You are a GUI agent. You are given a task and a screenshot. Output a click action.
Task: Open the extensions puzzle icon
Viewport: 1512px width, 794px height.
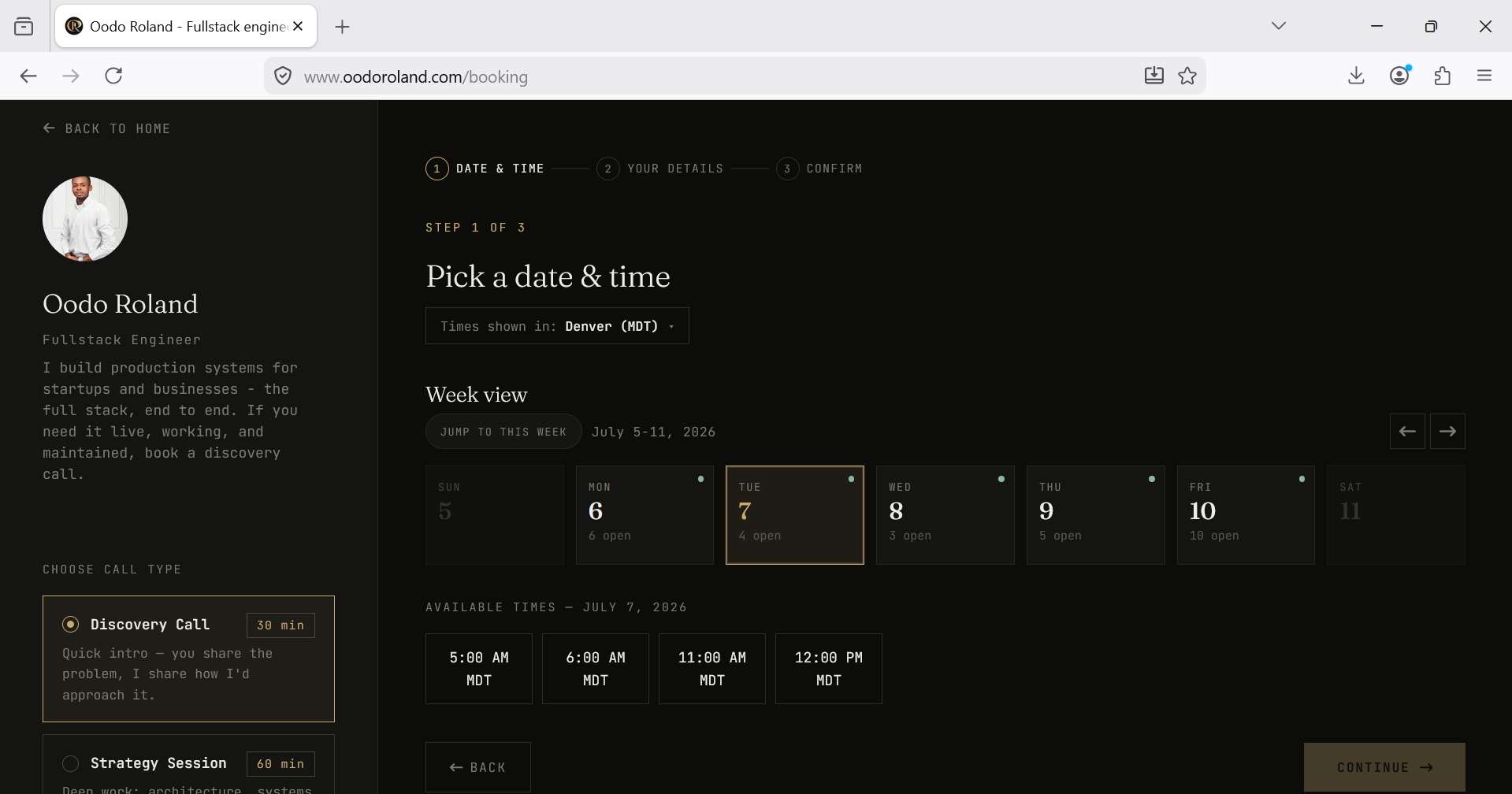(x=1442, y=76)
